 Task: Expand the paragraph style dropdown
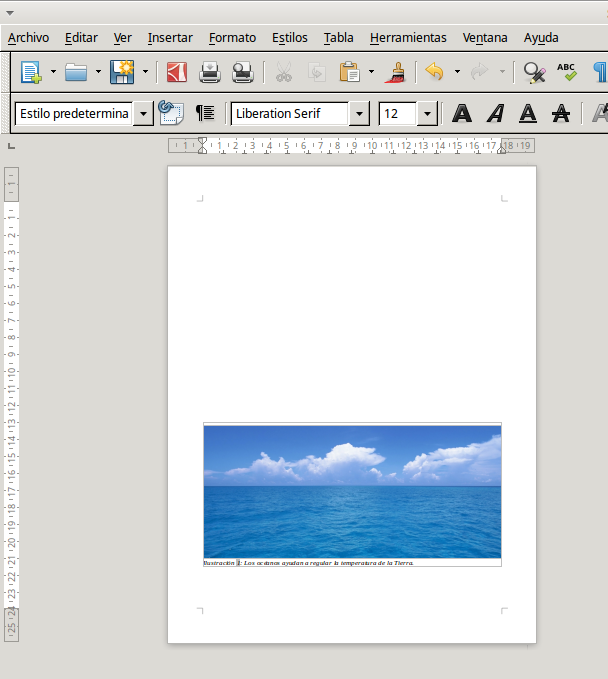coord(143,114)
